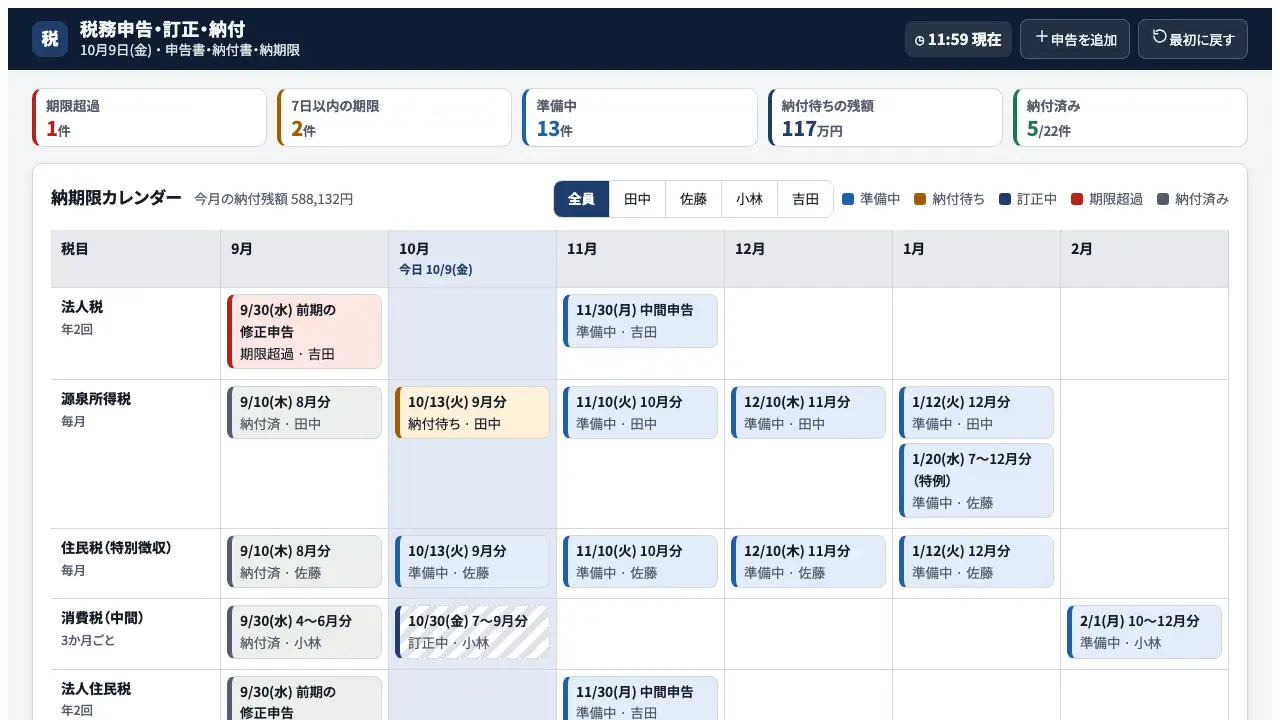Select the 全員 filter tab
The height and width of the screenshot is (720, 1280).
point(582,199)
